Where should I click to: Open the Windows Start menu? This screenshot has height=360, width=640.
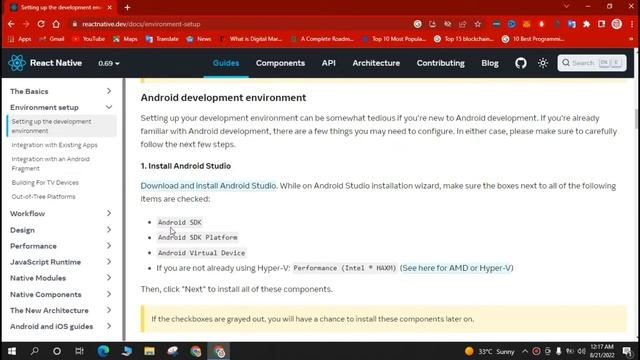12,351
